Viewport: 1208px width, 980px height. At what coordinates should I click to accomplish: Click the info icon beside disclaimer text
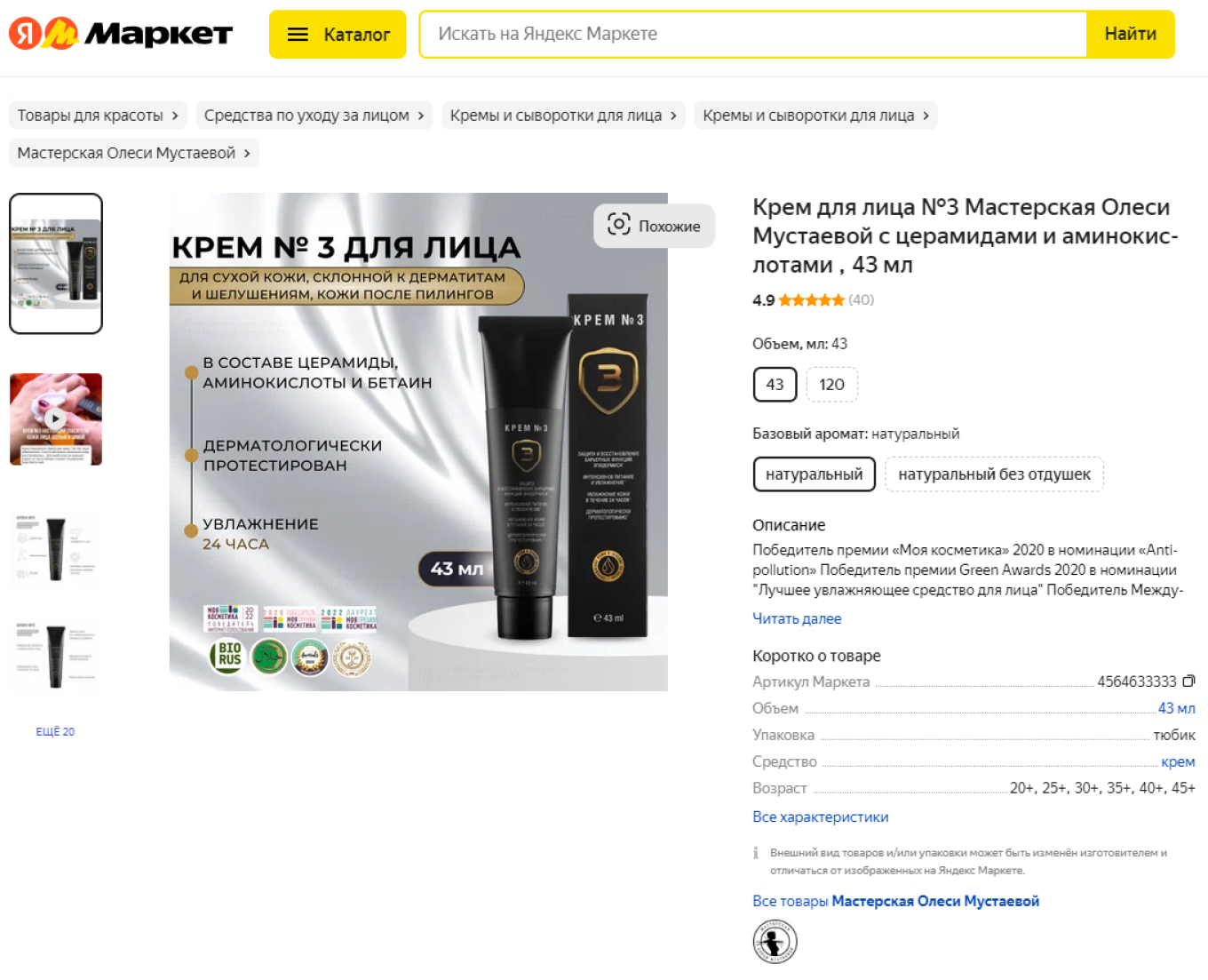pyautogui.click(x=756, y=853)
